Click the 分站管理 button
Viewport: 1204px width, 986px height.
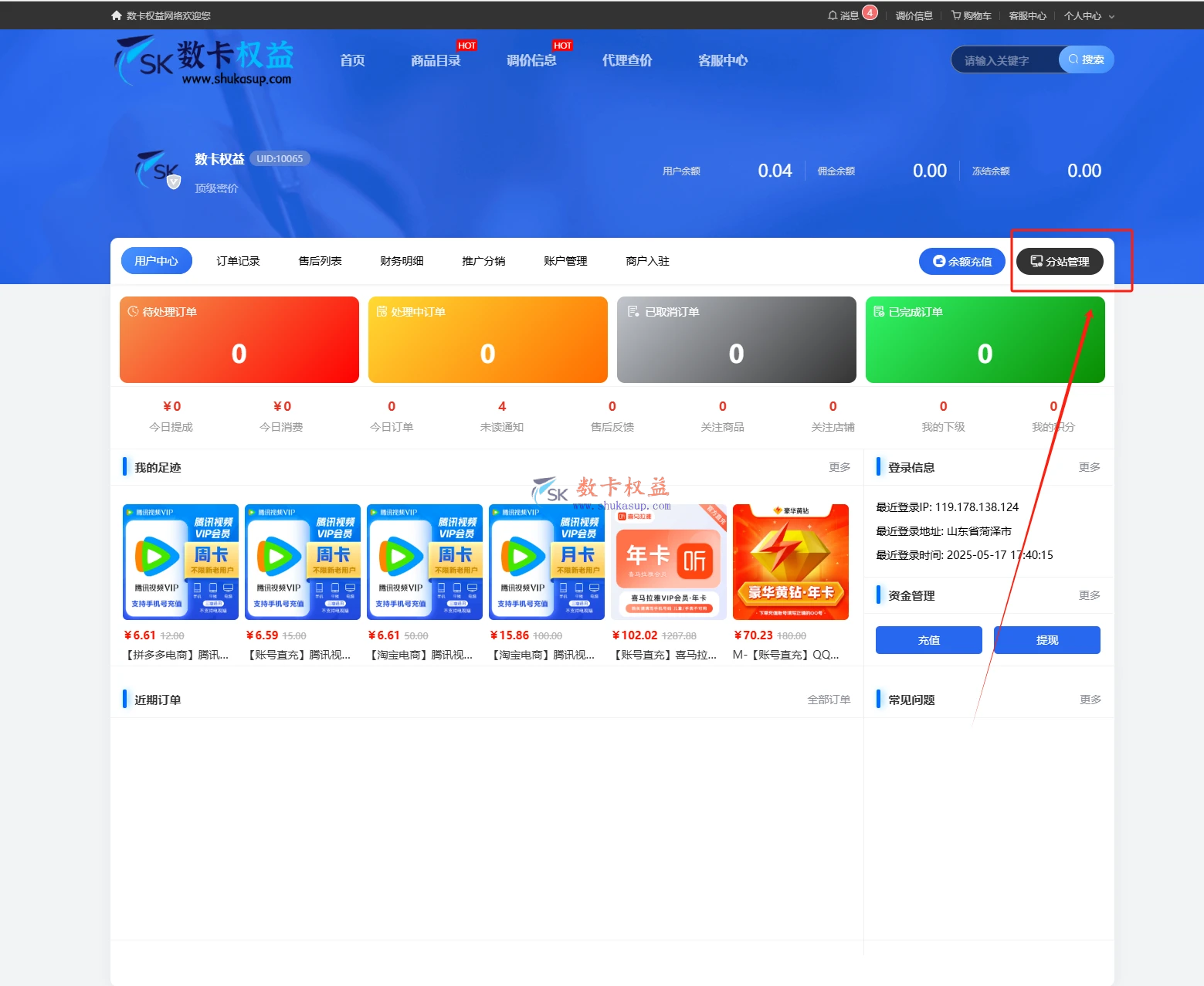coord(1060,261)
